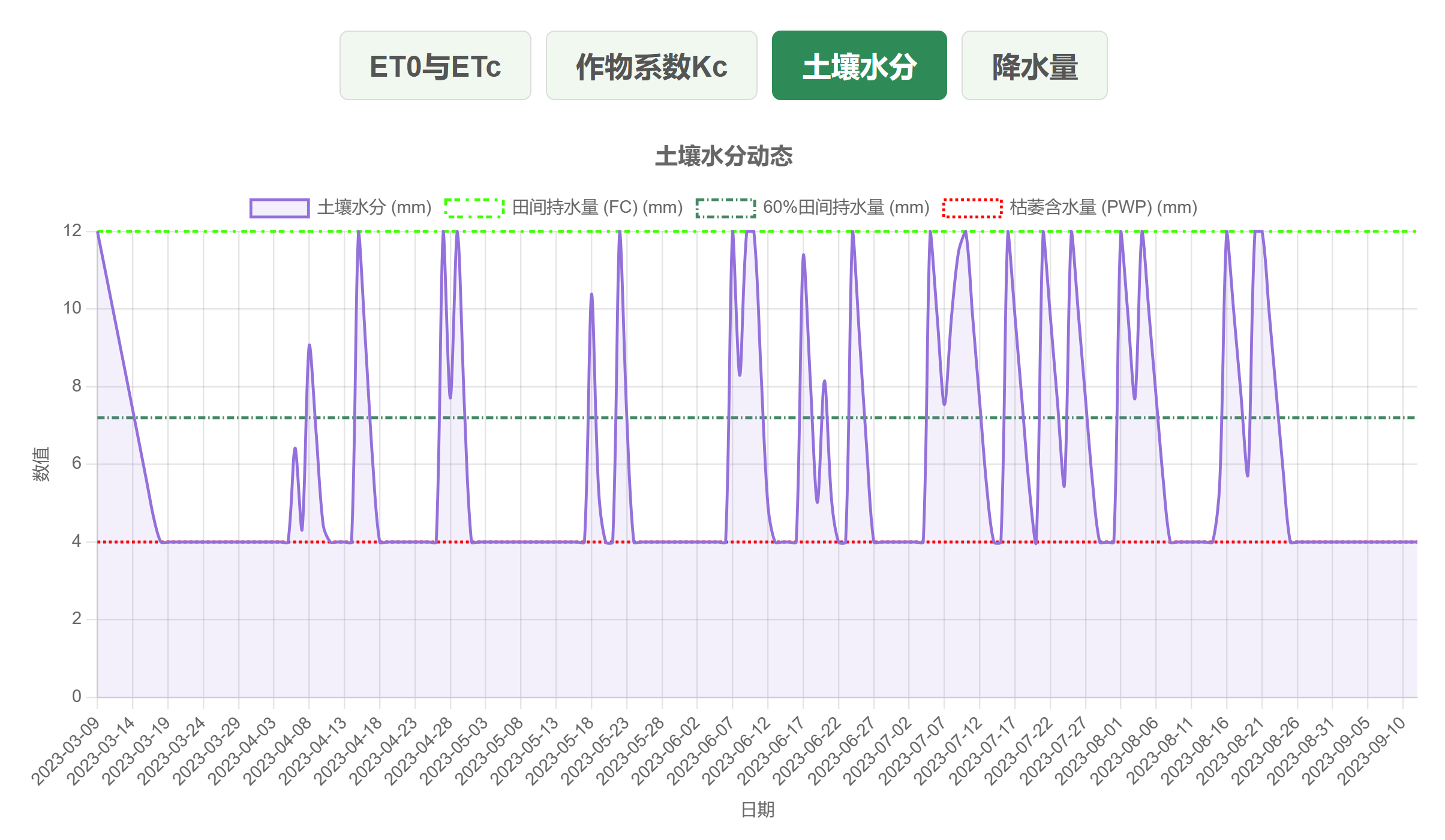Click the y-axis title 数值

click(x=41, y=464)
